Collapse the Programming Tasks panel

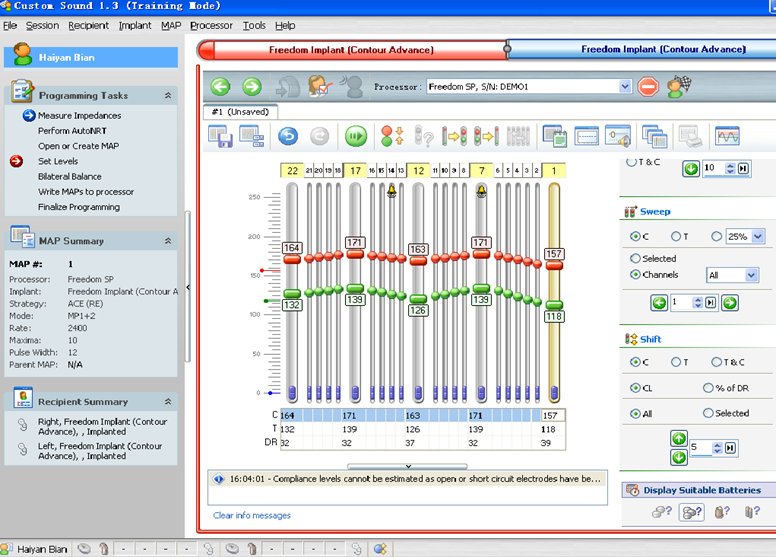click(x=168, y=95)
